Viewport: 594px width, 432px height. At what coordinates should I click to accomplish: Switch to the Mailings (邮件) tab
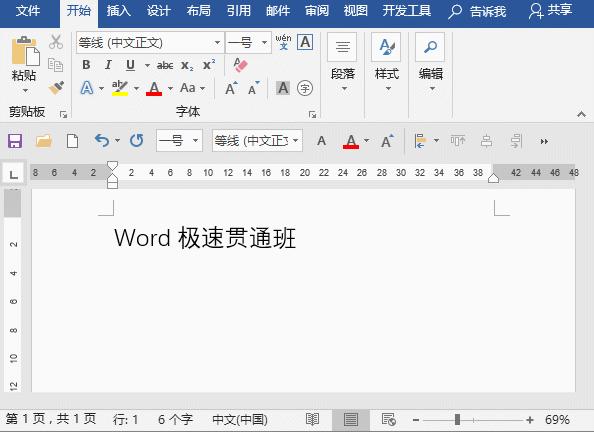[278, 11]
